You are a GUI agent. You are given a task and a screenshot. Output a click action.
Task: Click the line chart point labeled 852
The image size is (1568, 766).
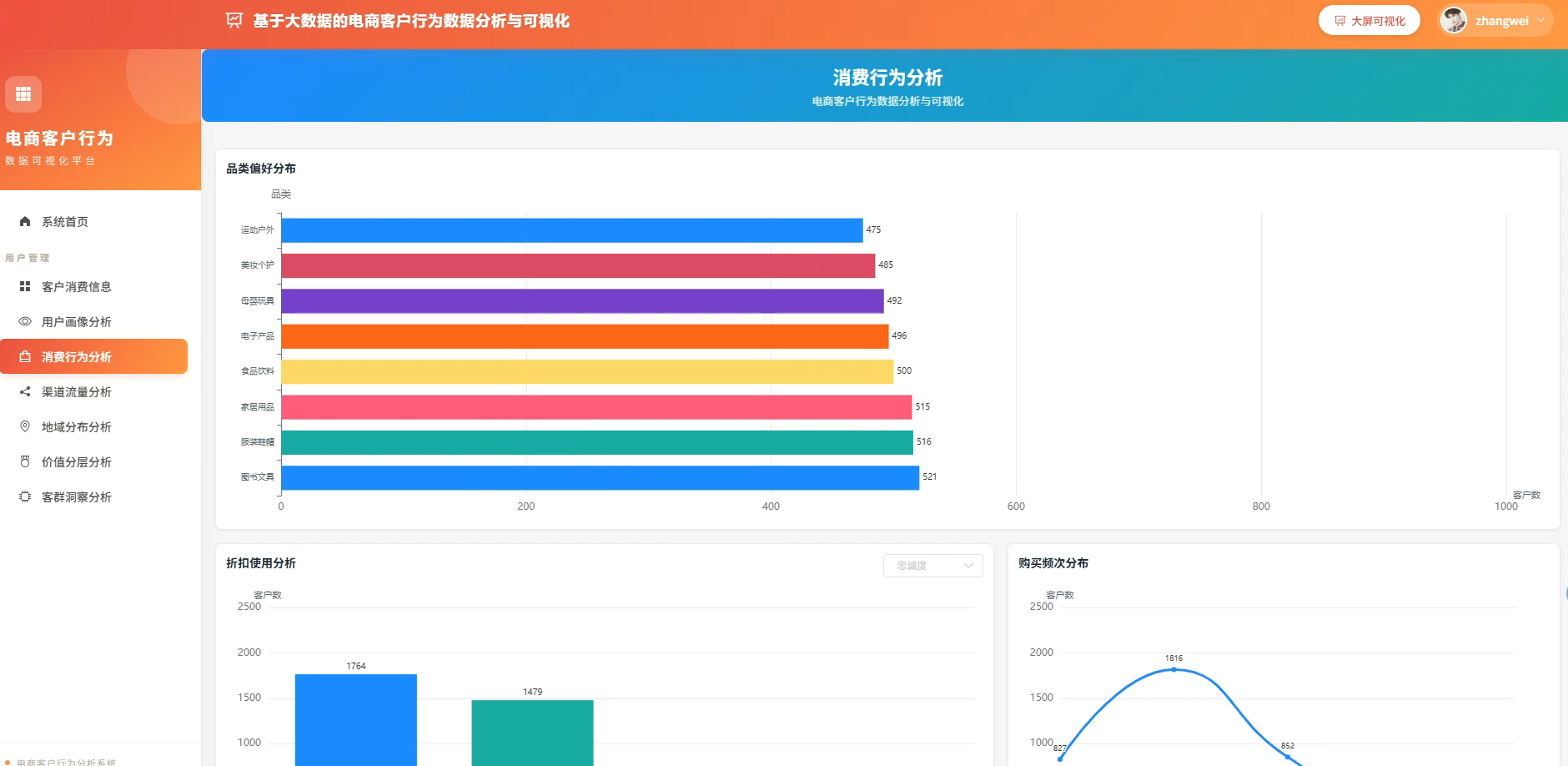(1288, 757)
